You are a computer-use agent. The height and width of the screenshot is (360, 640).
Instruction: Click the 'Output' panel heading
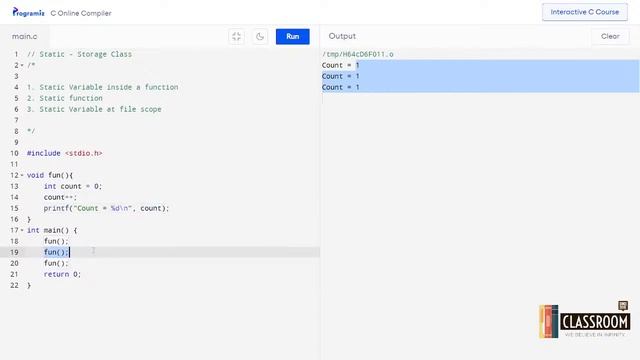click(342, 36)
